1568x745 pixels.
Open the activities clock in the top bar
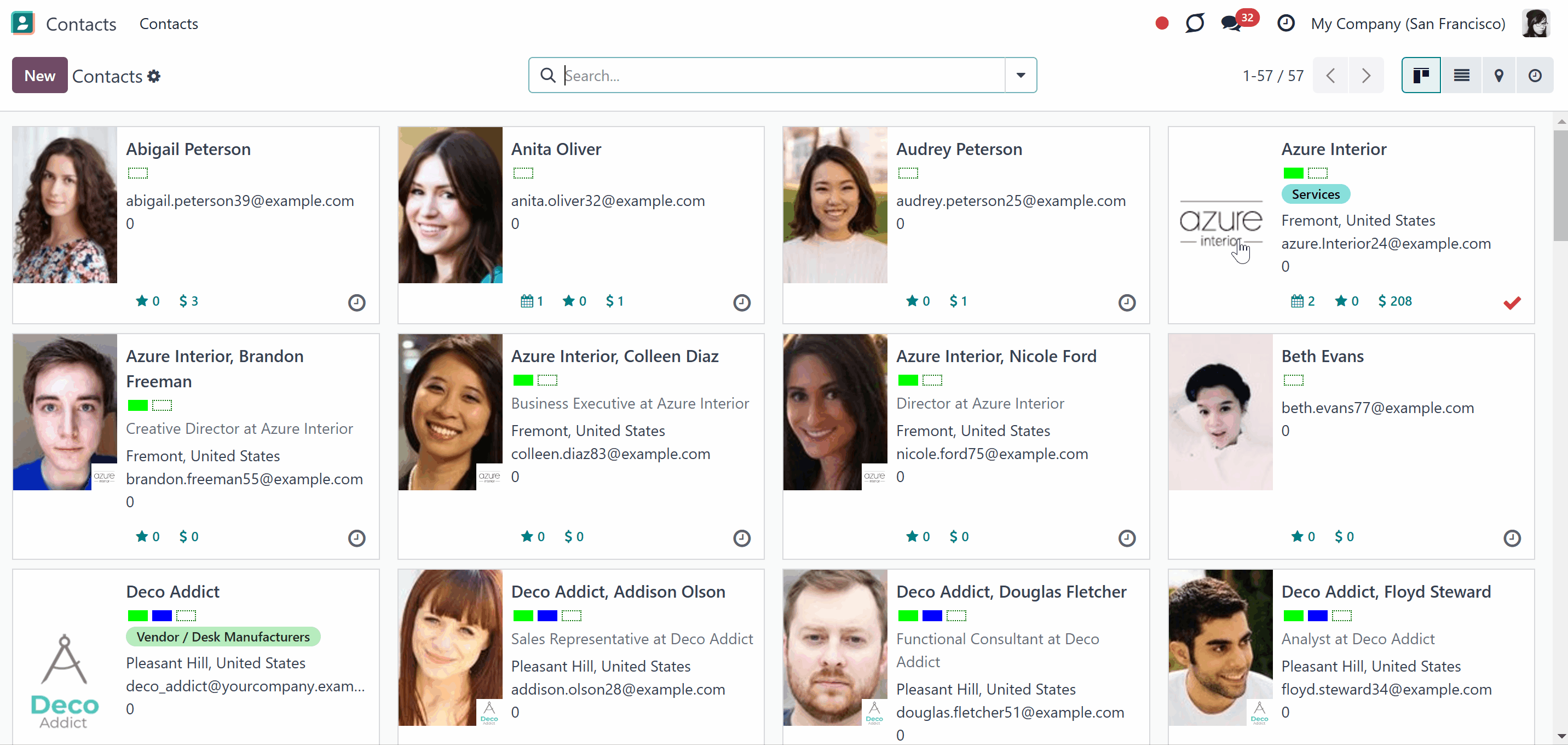pos(1285,24)
